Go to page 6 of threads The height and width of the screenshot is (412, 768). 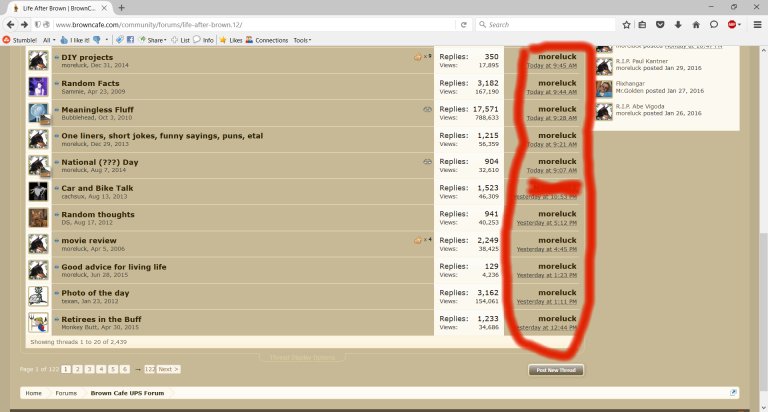point(125,369)
